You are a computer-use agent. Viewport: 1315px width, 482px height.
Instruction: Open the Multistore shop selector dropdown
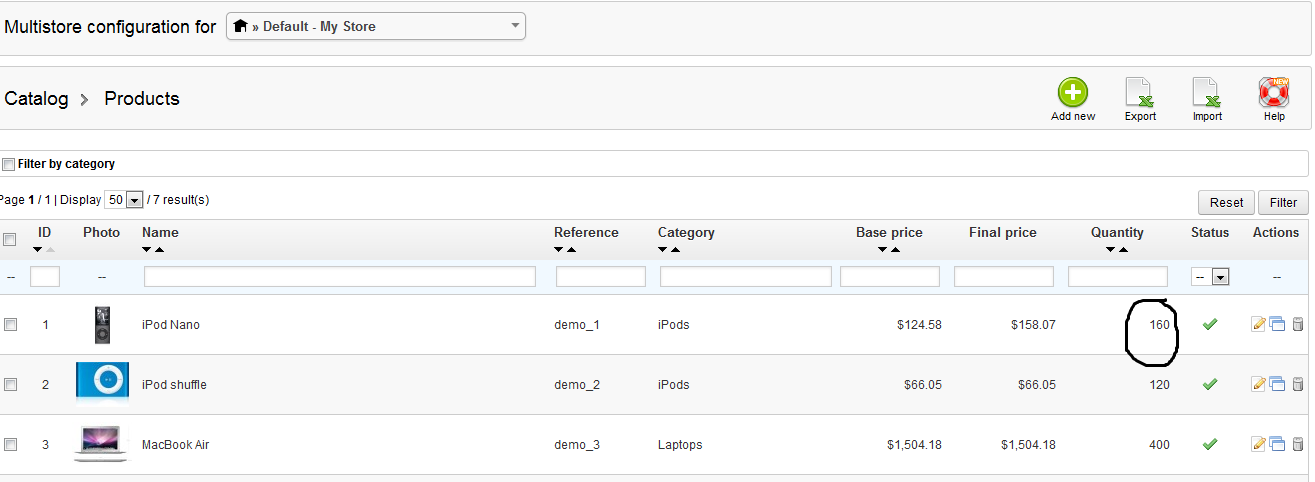pos(376,26)
